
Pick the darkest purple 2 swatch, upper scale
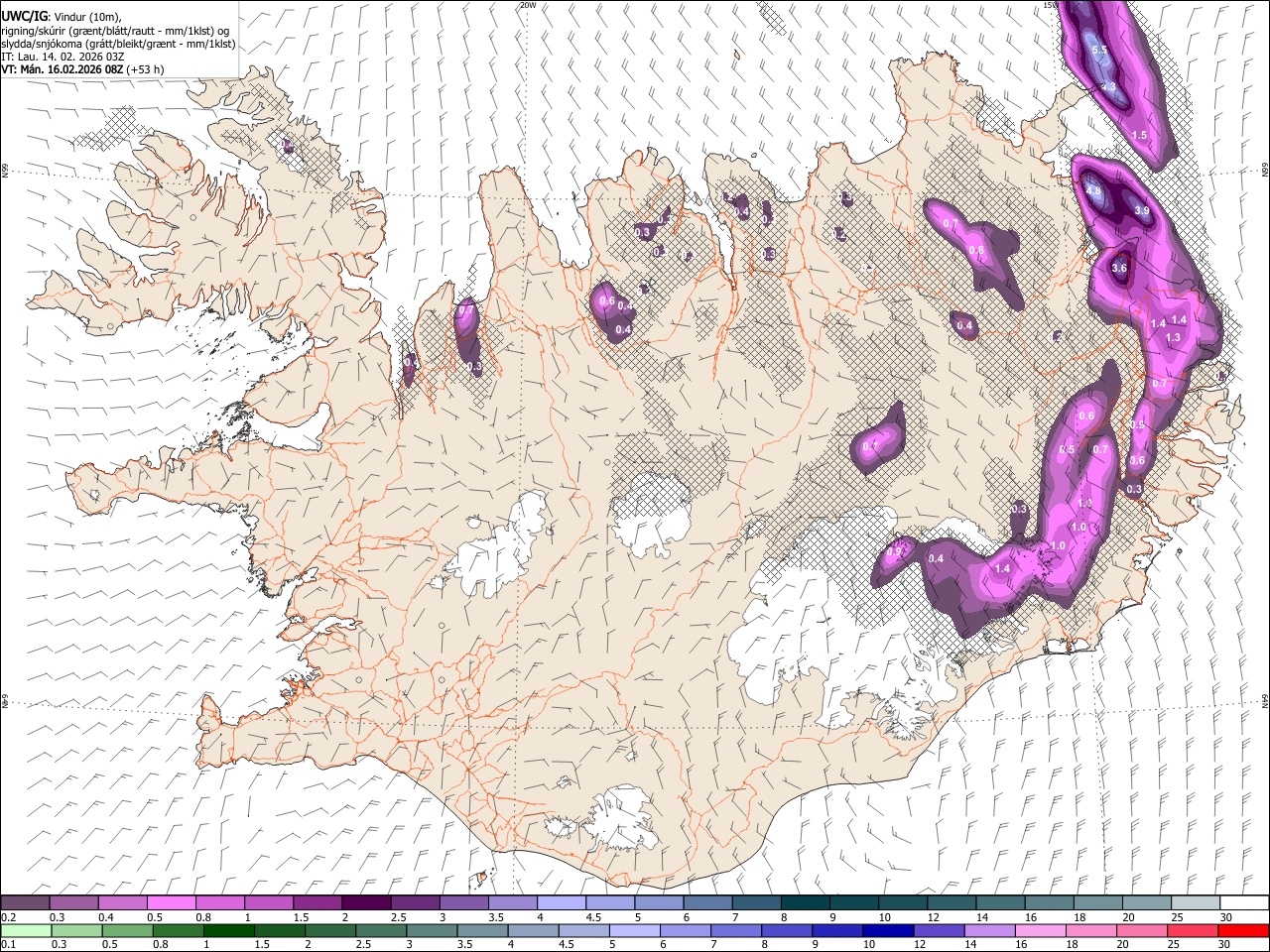366,902
